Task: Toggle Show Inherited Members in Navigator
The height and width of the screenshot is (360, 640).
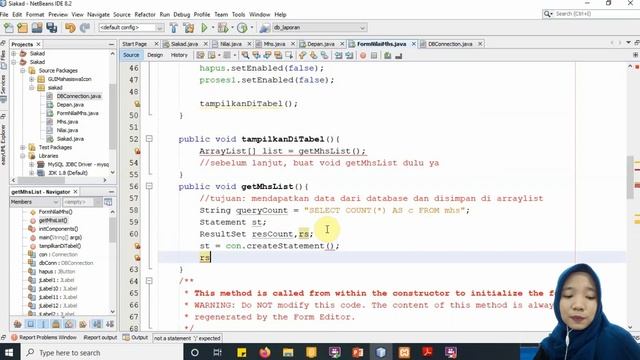Action: pyautogui.click(x=18, y=324)
